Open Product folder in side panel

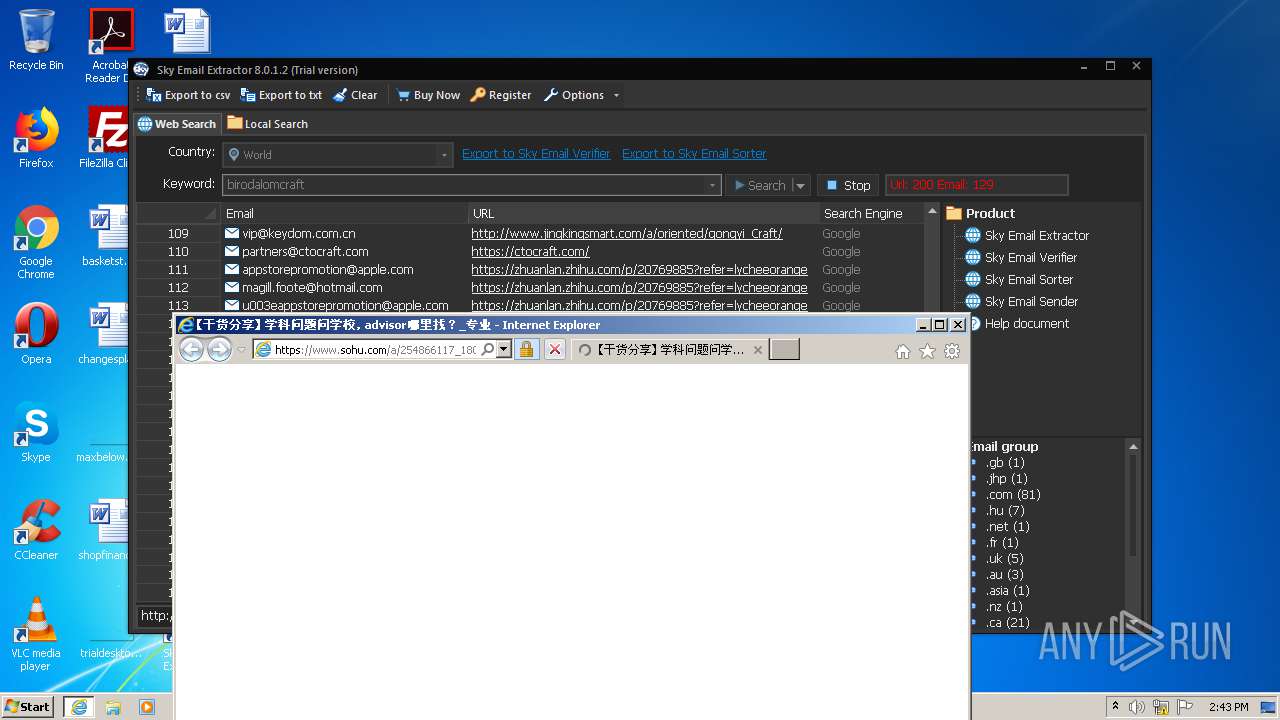pos(980,213)
